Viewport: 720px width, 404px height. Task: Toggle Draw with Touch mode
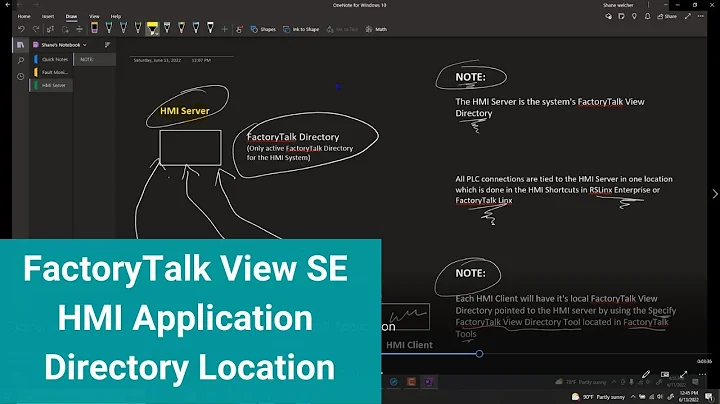(x=239, y=29)
